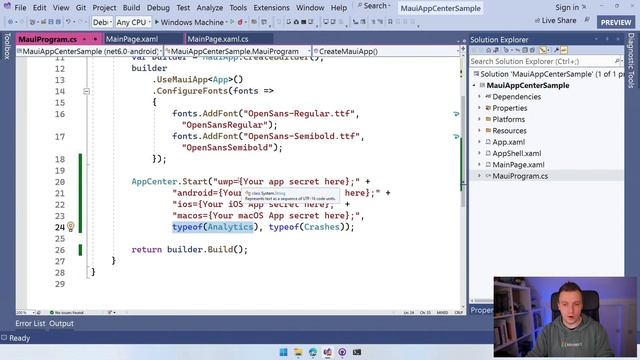This screenshot has height=360, width=640.
Task: Expand the Platforms folder
Action: pos(480,120)
